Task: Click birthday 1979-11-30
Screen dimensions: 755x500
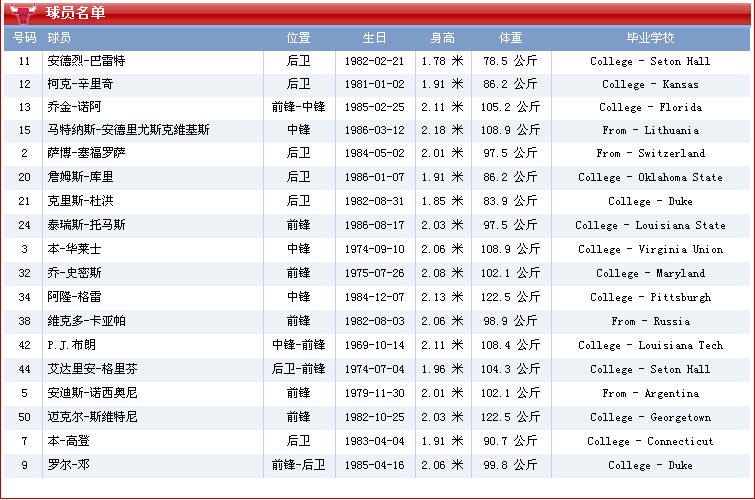Action: point(375,394)
